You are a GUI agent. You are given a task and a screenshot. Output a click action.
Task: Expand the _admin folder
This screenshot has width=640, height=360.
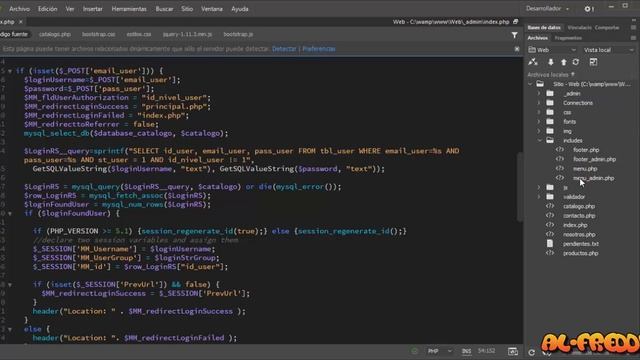[x=539, y=93]
